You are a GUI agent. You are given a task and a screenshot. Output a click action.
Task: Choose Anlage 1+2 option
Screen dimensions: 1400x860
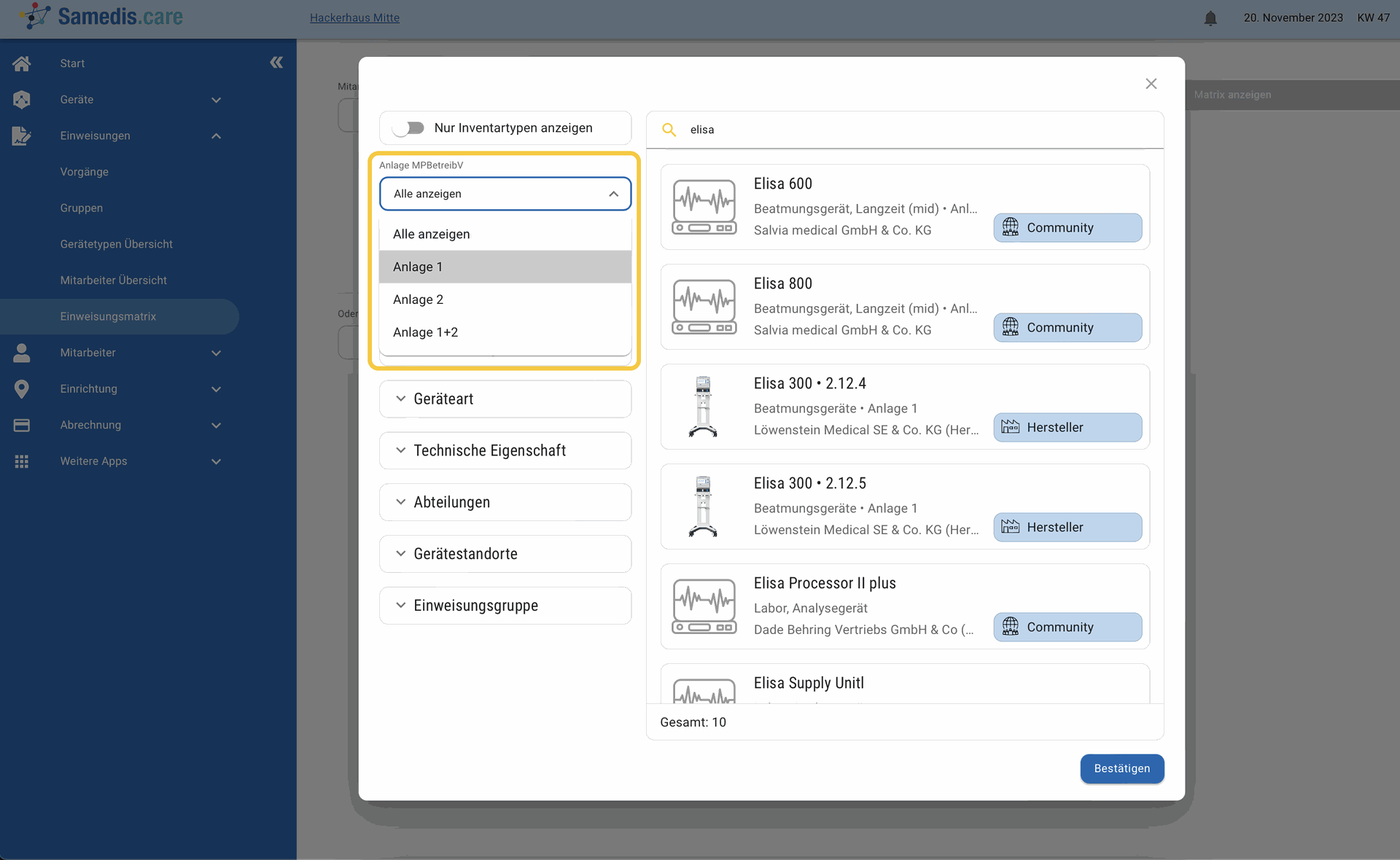[x=505, y=332]
